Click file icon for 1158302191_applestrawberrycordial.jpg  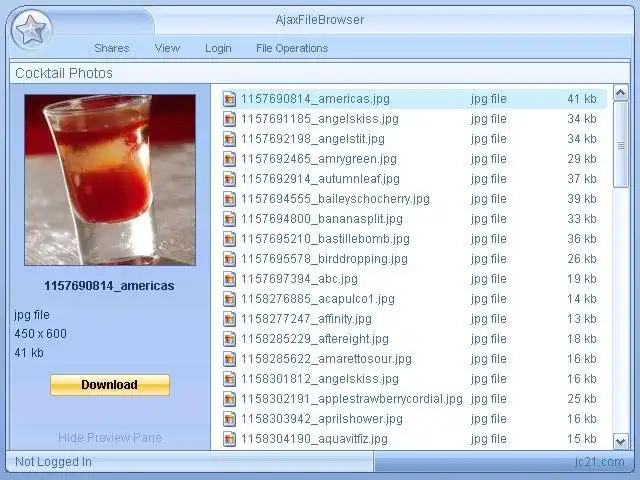click(229, 399)
